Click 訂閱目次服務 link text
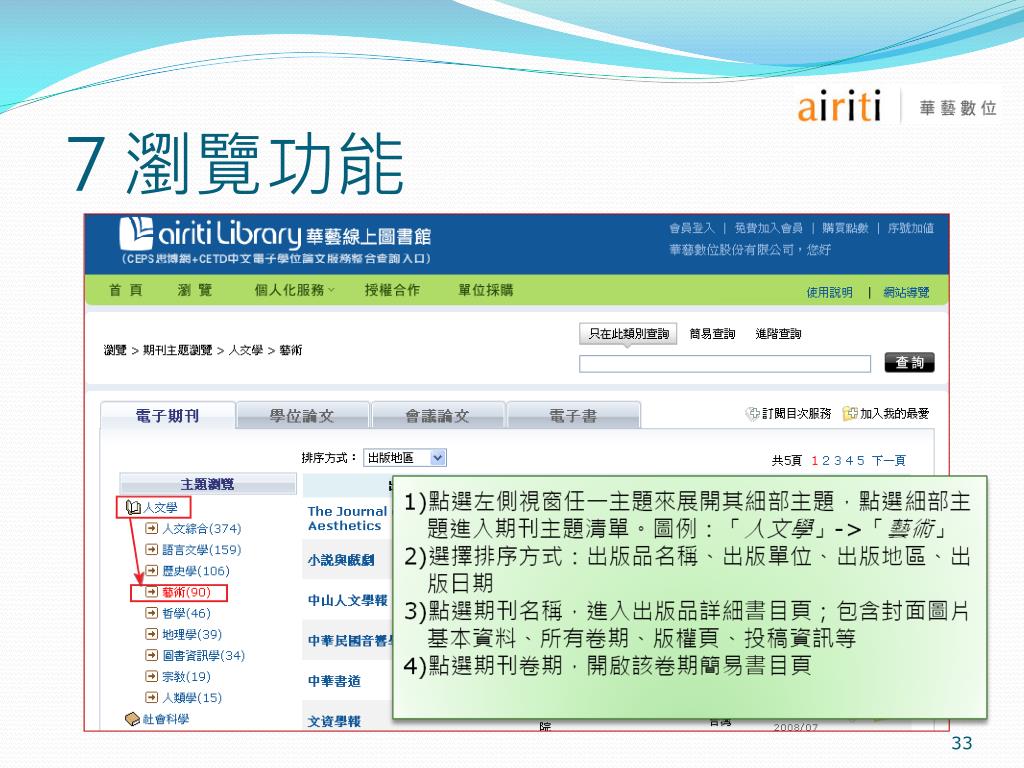This screenshot has width=1024, height=768. [x=797, y=413]
